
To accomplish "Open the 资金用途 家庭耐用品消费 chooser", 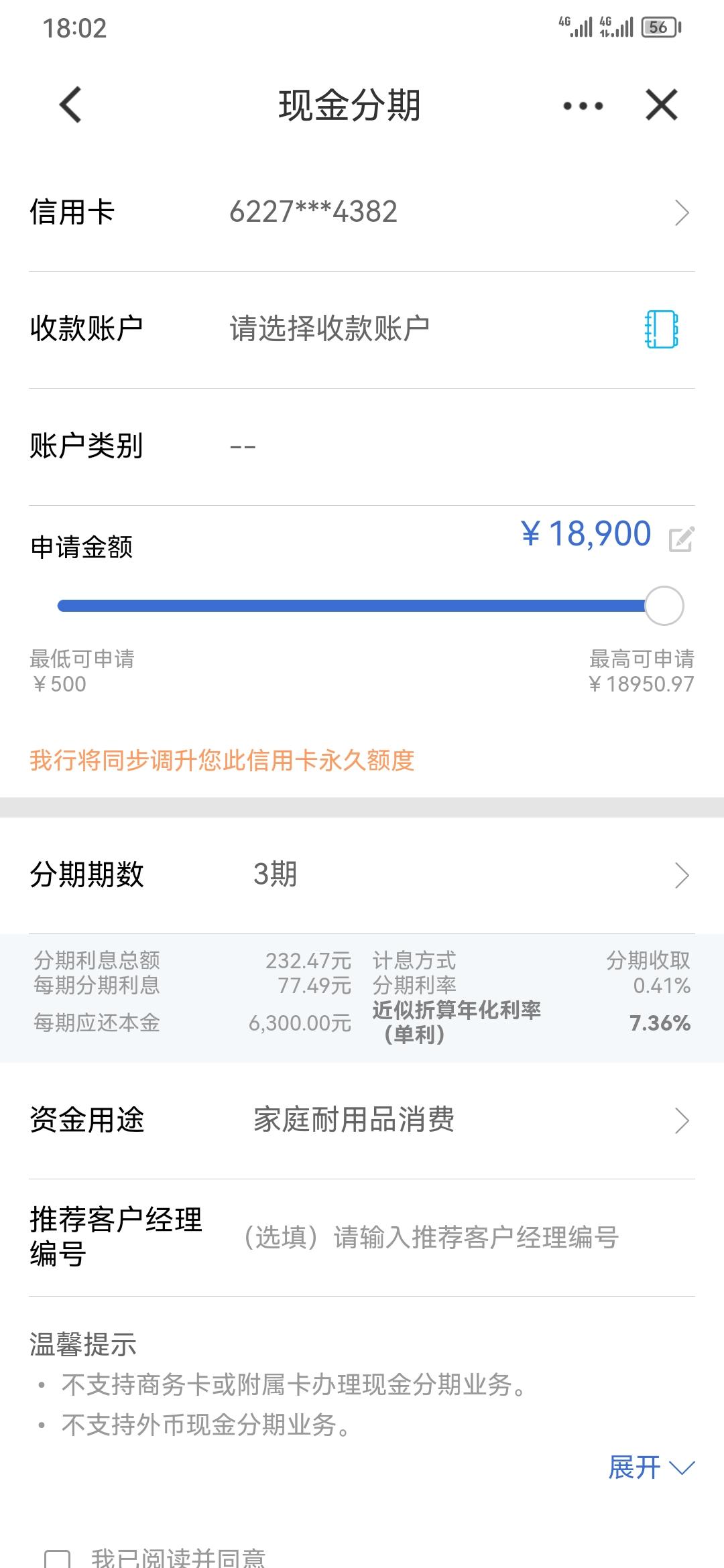I will coord(362,1120).
